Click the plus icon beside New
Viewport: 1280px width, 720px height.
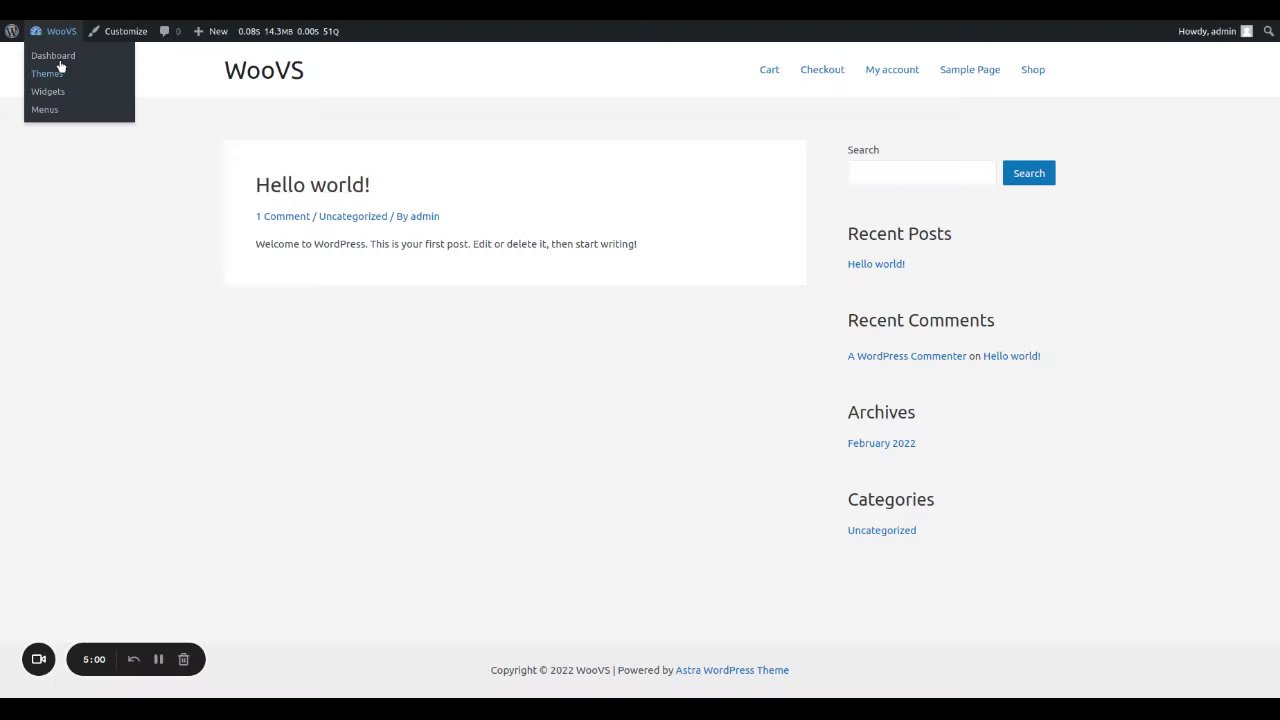(198, 31)
